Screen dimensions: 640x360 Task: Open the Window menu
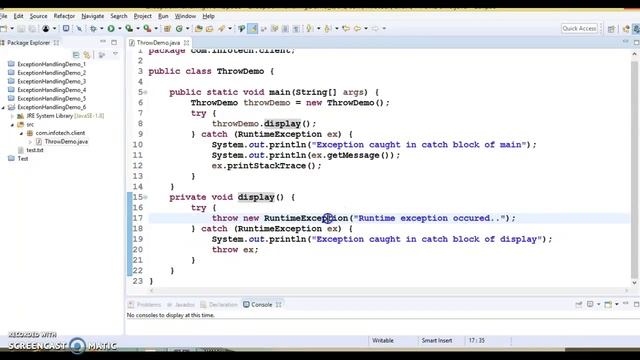tap(185, 16)
